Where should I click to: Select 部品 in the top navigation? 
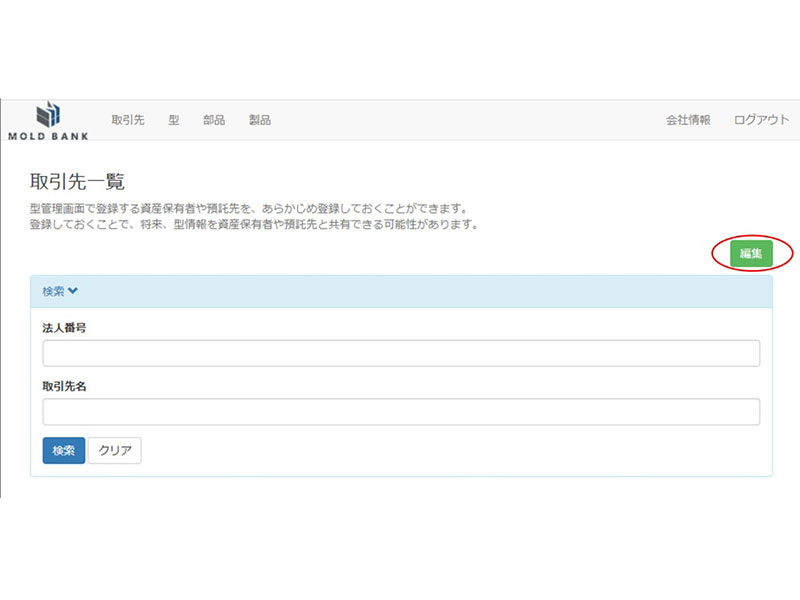214,120
